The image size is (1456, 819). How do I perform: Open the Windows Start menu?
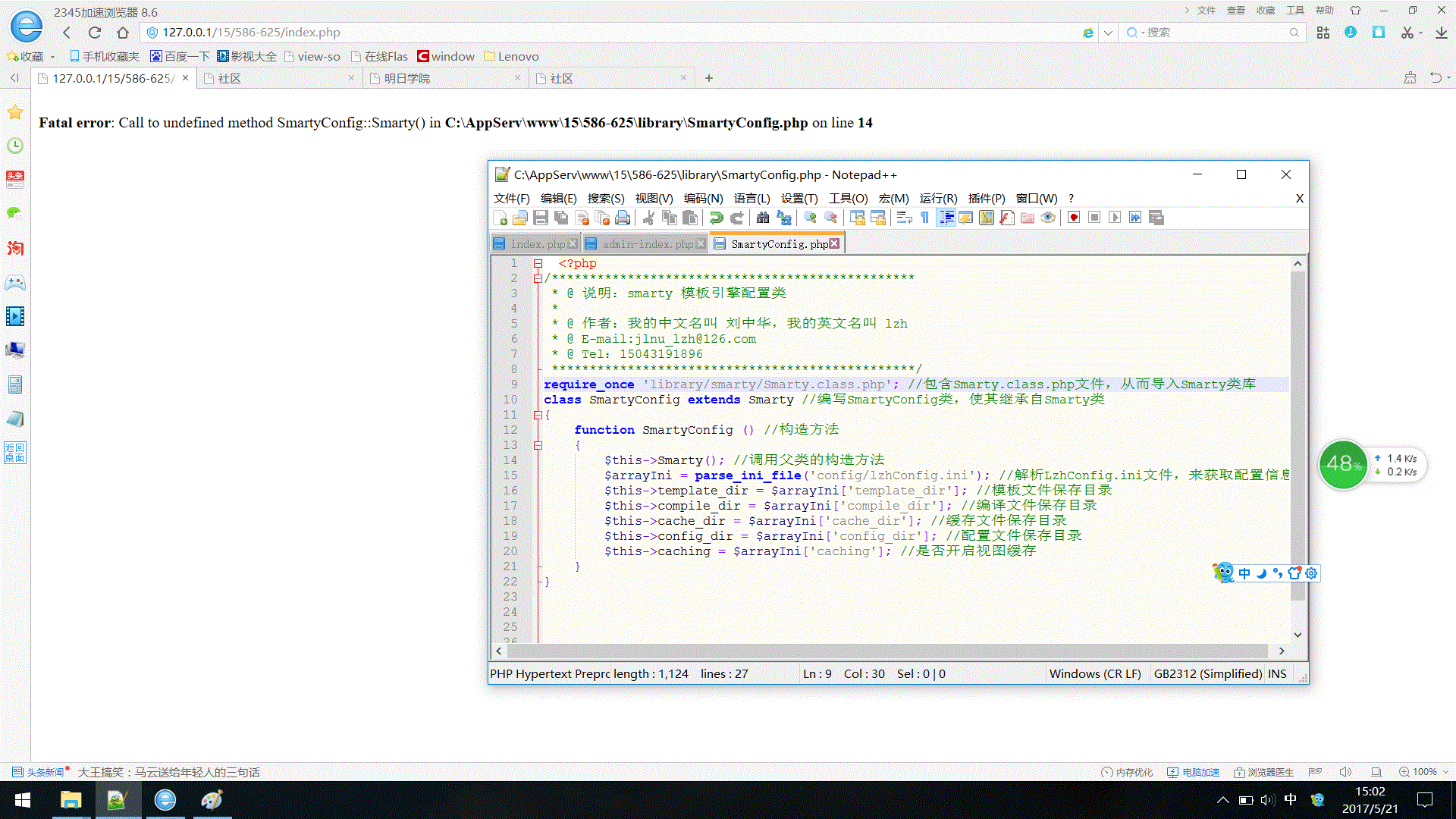tap(23, 800)
